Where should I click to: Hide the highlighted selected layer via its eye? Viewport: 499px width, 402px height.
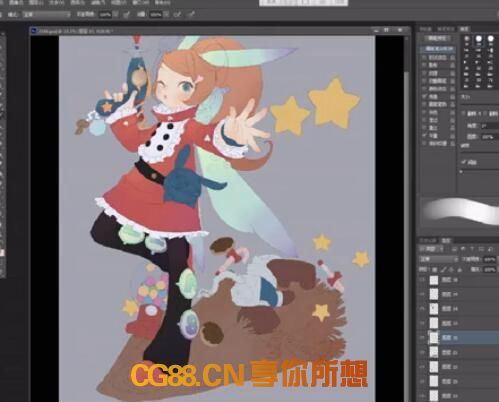click(x=423, y=337)
